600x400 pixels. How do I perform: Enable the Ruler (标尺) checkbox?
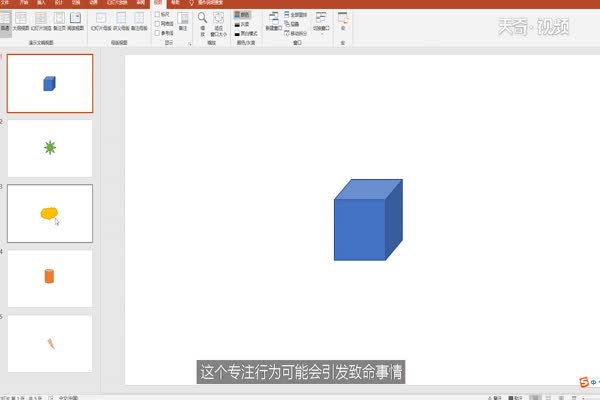pyautogui.click(x=158, y=15)
